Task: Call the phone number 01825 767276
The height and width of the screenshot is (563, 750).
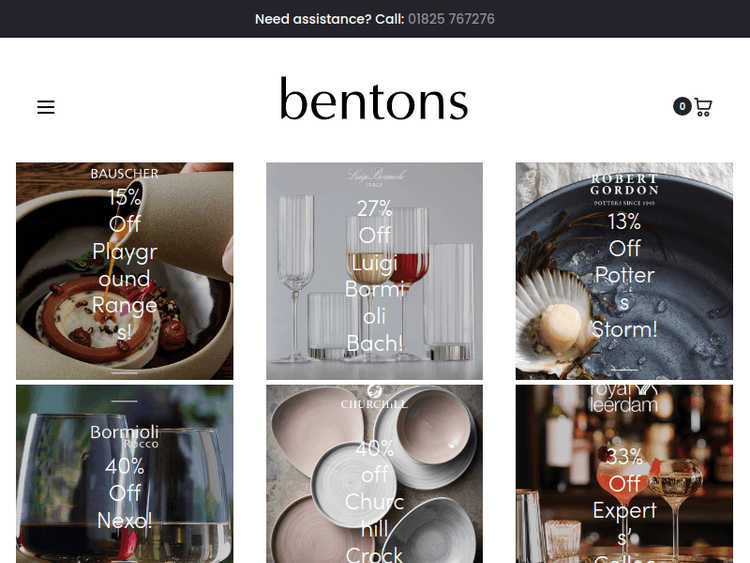Action: point(451,19)
